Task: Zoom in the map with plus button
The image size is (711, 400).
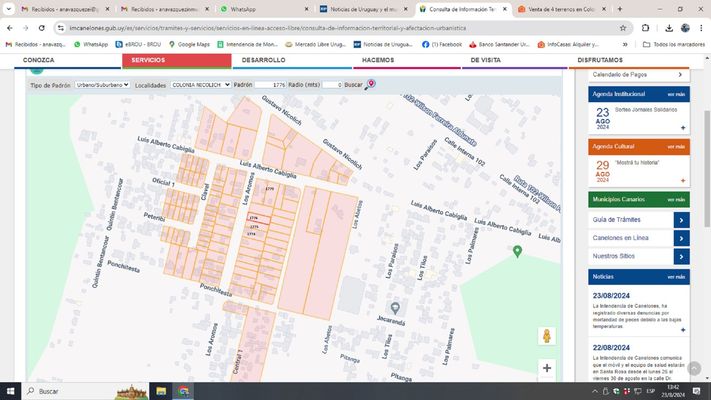Action: coord(546,368)
